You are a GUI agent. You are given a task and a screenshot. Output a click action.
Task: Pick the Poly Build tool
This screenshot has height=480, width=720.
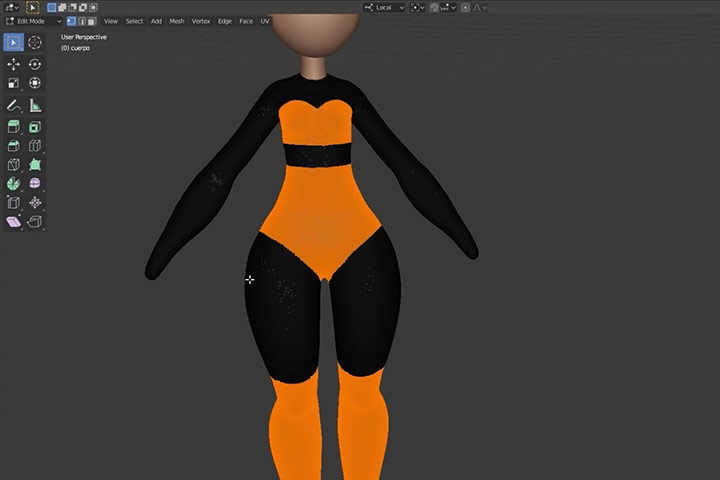point(35,165)
